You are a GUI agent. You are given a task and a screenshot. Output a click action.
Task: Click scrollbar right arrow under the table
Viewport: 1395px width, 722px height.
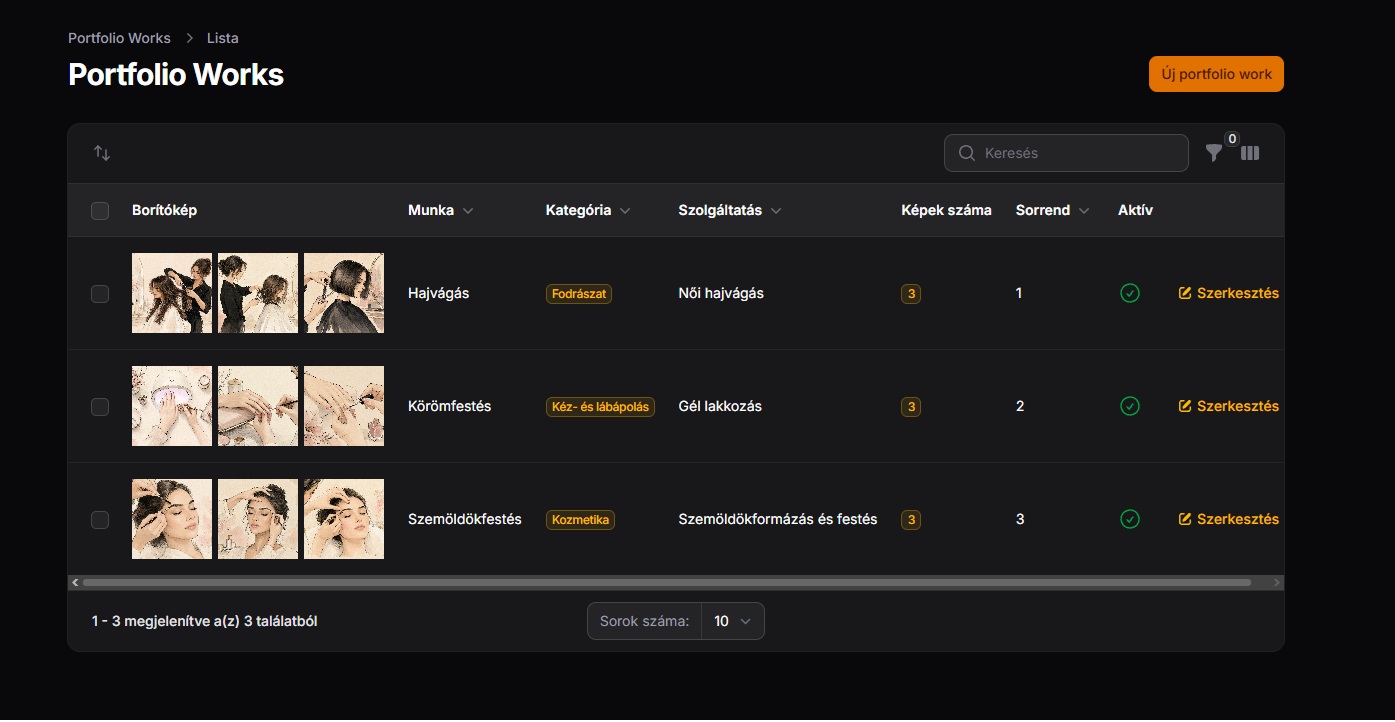(x=1276, y=582)
